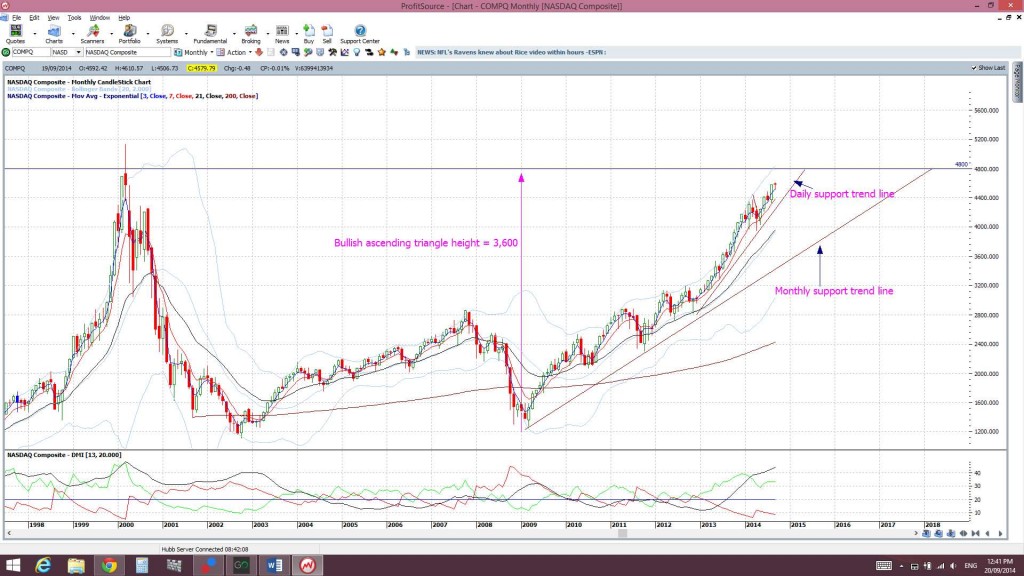Image resolution: width=1024 pixels, height=576 pixels.
Task: Click the chart scrollbar left arrow
Action: 9,534
